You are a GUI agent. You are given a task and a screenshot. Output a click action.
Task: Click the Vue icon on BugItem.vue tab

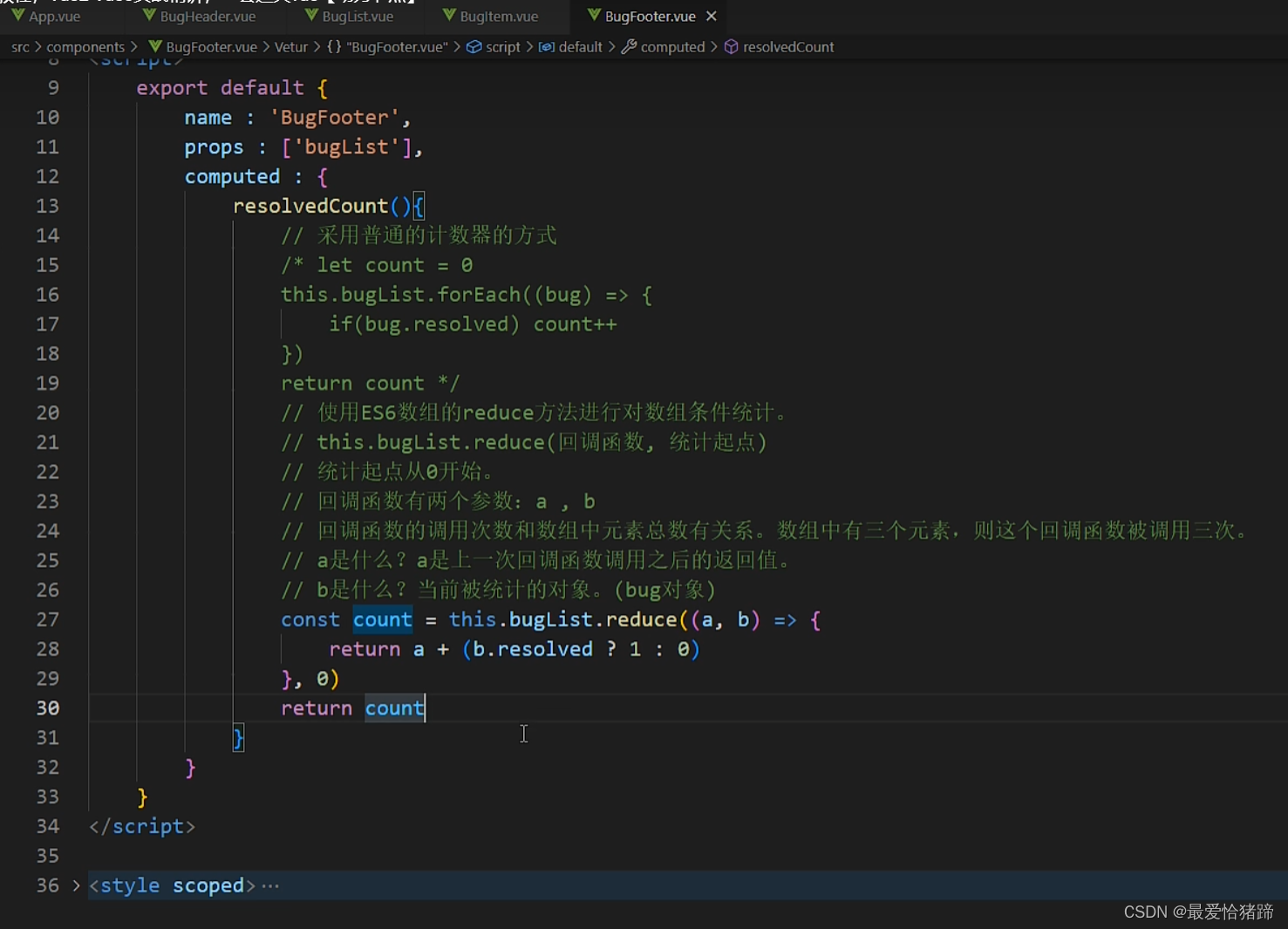pyautogui.click(x=449, y=16)
